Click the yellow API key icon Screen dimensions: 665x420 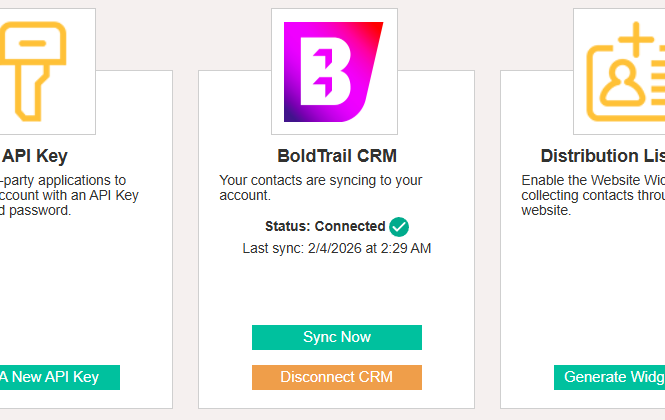coord(32,71)
